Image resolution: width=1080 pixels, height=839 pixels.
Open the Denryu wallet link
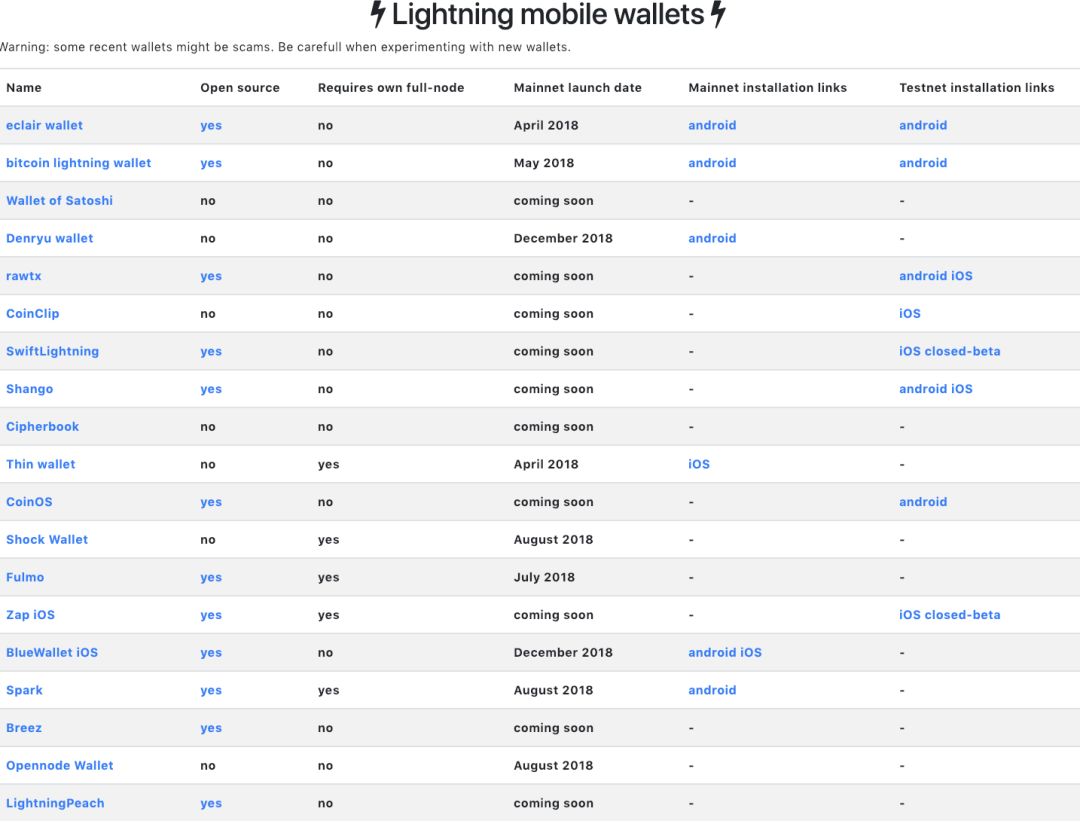pyautogui.click(x=50, y=238)
